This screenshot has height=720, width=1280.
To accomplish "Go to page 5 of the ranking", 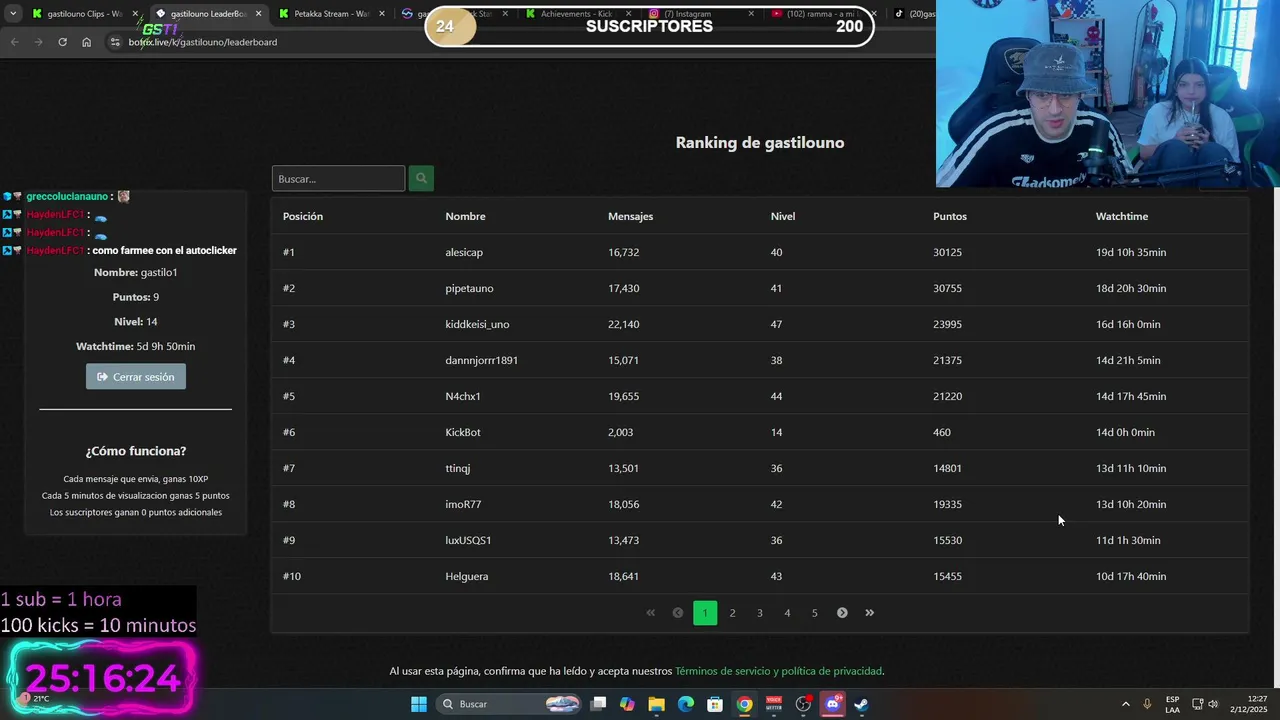I will click(814, 613).
